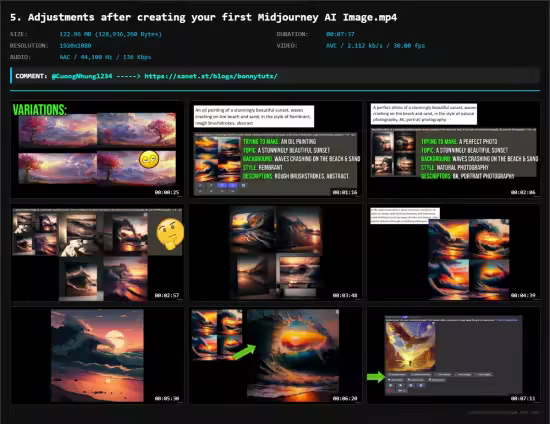This screenshot has height=424, width=550.
Task: Click the 'TRYING TO MAKE: AN OIL PAINTING' line
Action: (x=280, y=142)
